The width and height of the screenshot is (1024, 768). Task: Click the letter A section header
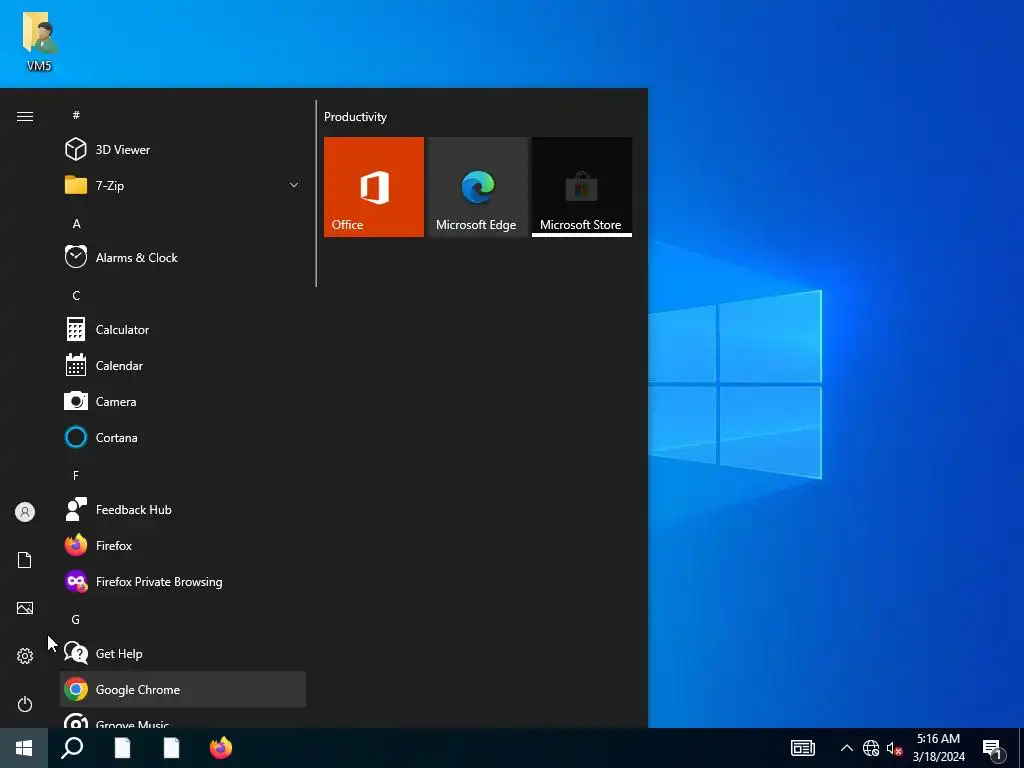coord(76,223)
